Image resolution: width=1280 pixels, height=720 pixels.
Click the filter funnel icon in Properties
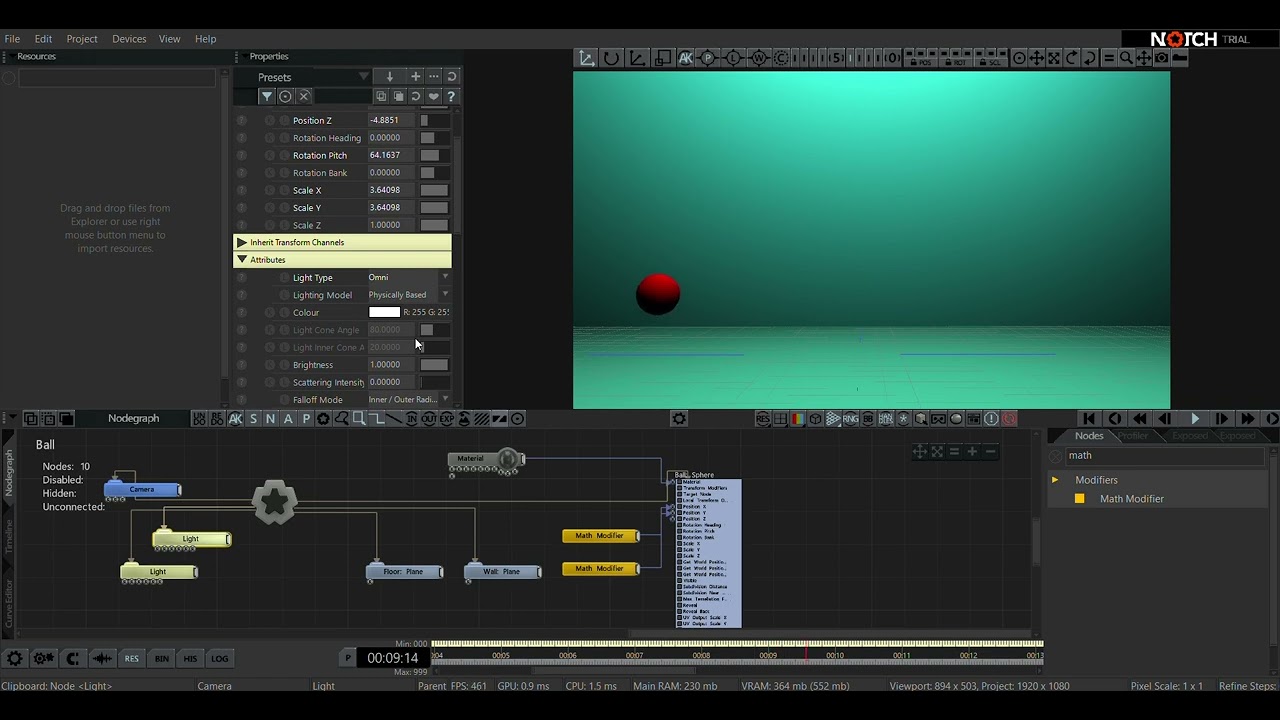point(267,96)
